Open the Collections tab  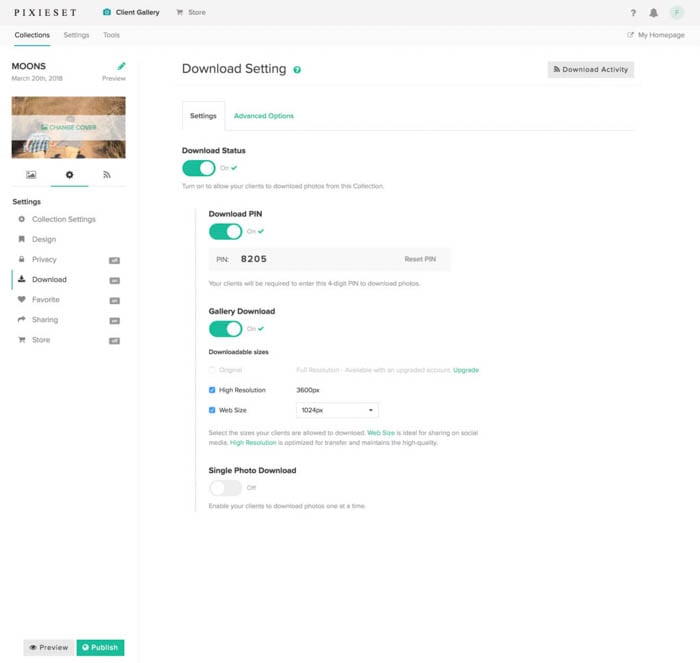click(32, 35)
